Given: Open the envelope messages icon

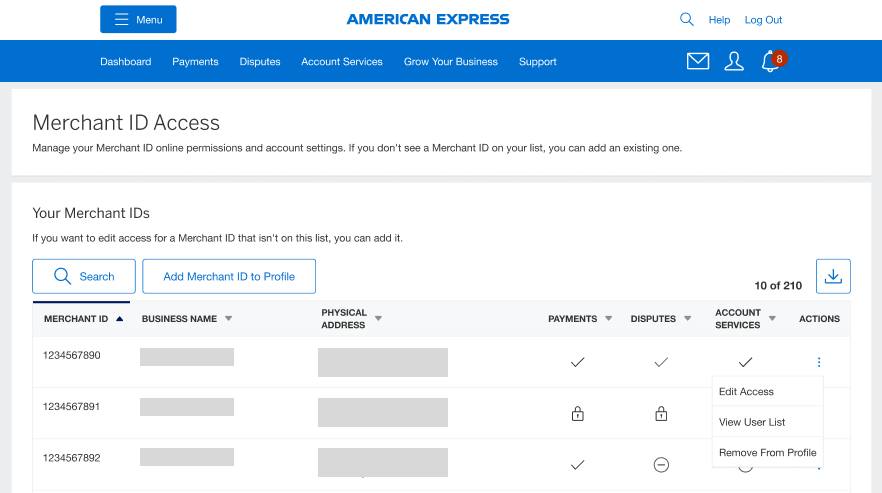Looking at the screenshot, I should click(698, 61).
